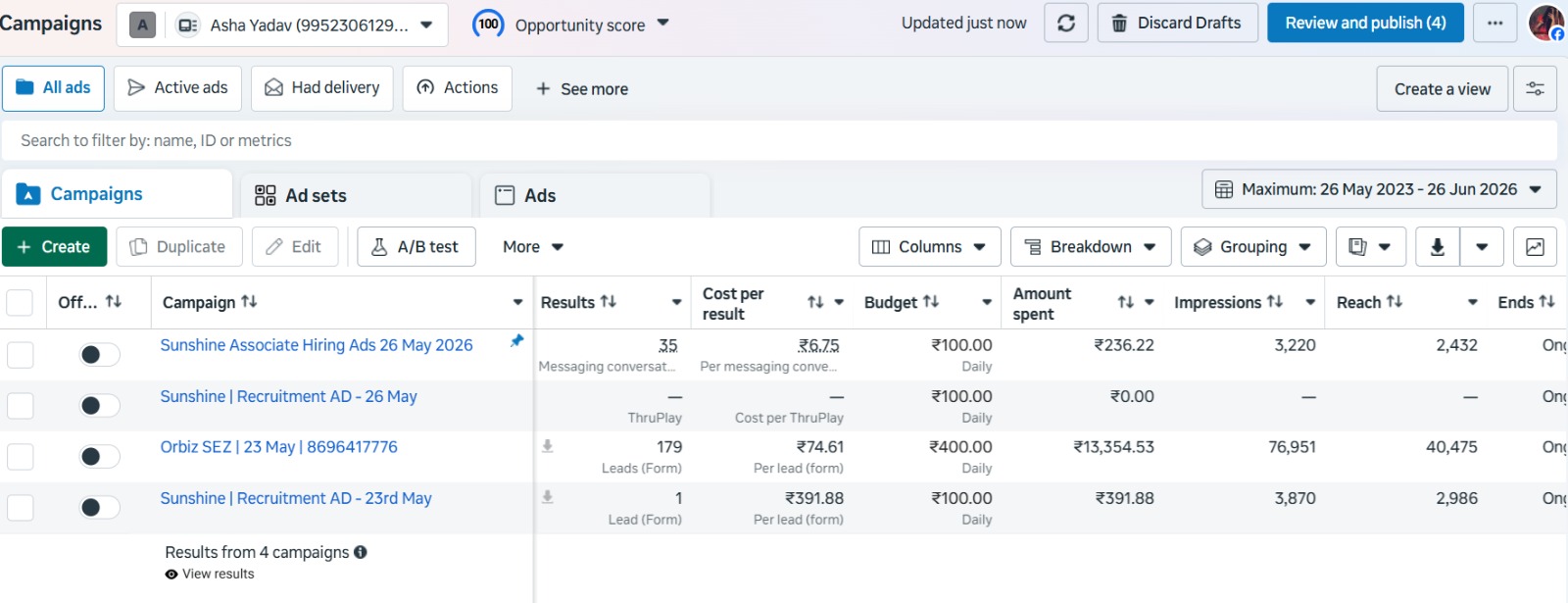Click See more views
1568x603 pixels.
(x=582, y=88)
